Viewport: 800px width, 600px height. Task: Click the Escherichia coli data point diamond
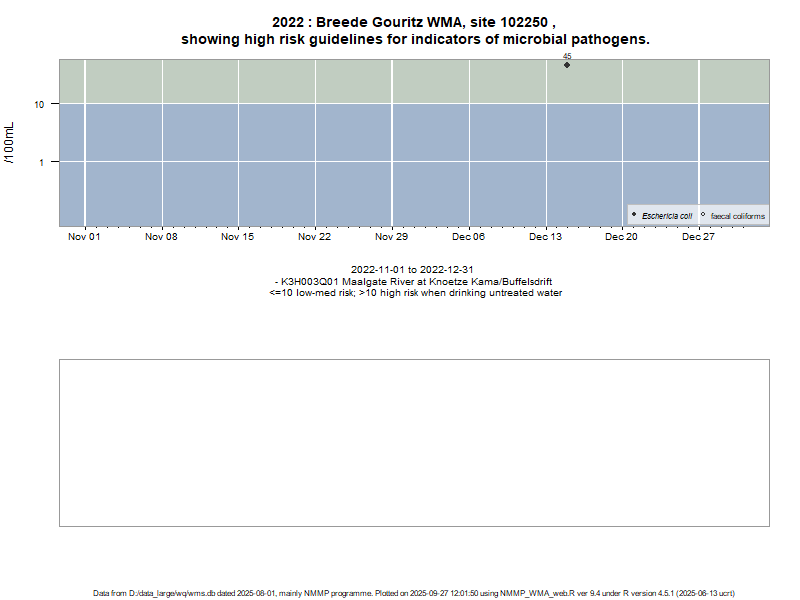point(567,65)
